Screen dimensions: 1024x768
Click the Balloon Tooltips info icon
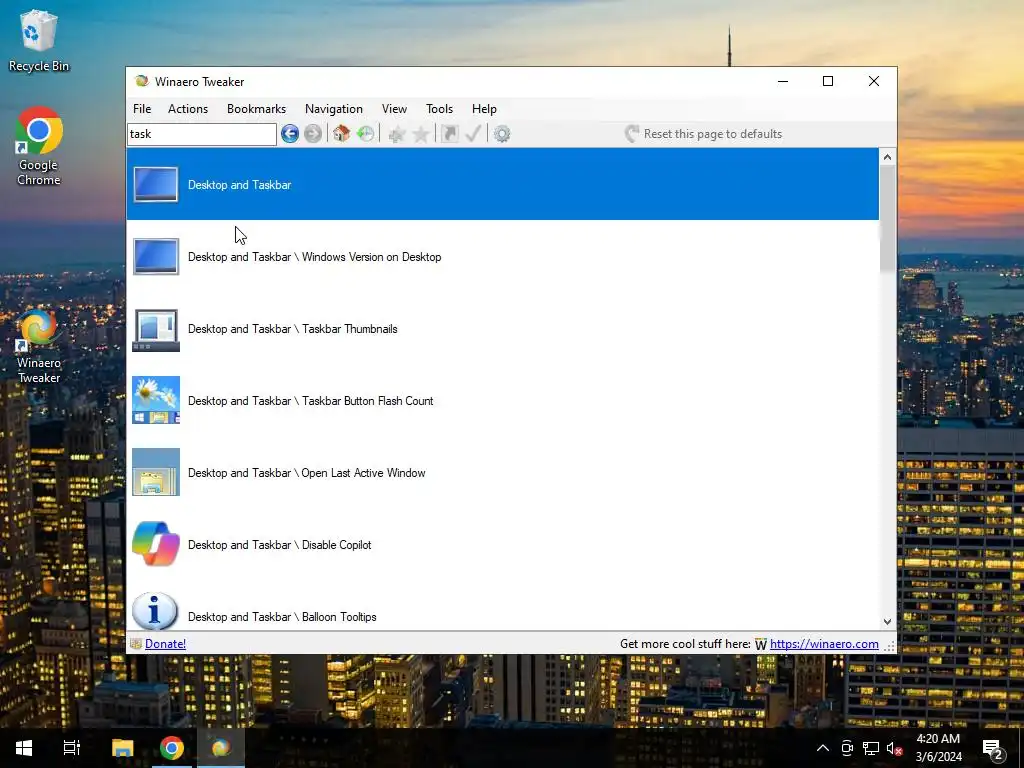pyautogui.click(x=155, y=611)
